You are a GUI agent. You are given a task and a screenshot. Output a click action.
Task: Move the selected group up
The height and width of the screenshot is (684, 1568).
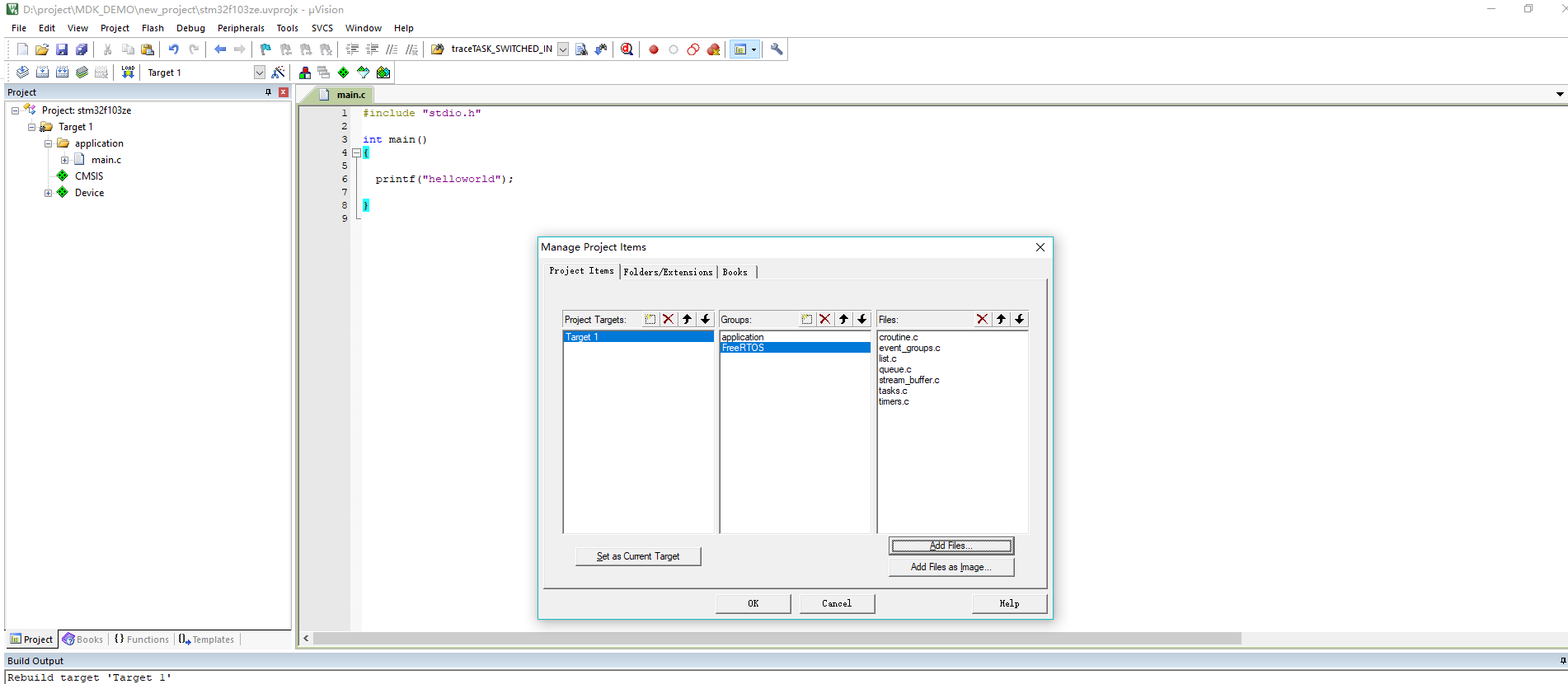click(x=843, y=319)
